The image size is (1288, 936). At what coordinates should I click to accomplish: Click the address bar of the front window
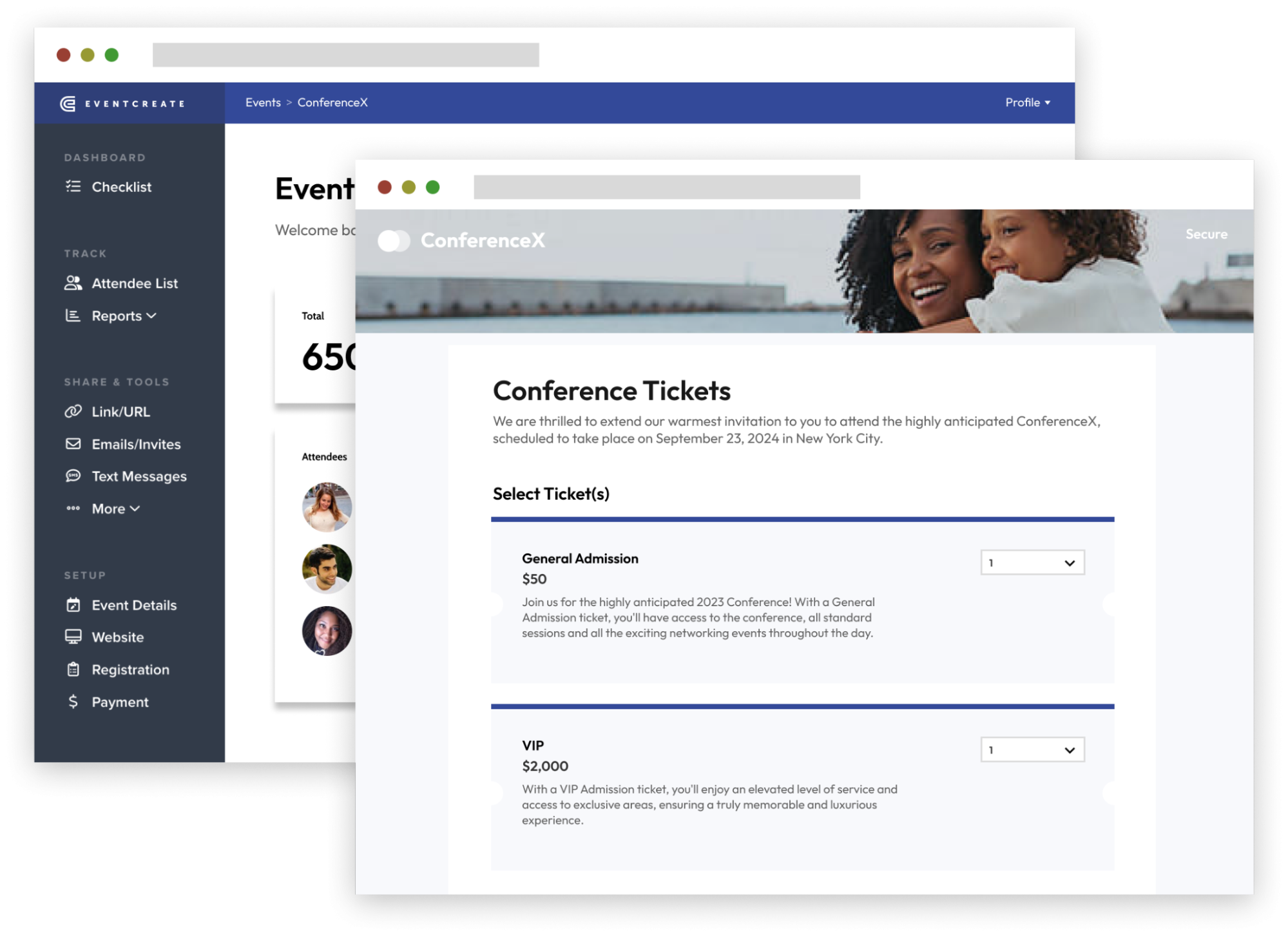666,187
